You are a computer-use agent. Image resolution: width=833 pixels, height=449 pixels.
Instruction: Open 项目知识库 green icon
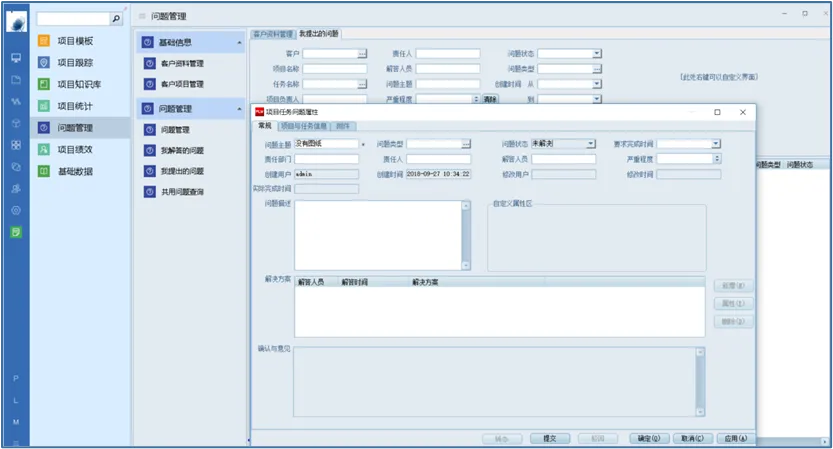44,84
